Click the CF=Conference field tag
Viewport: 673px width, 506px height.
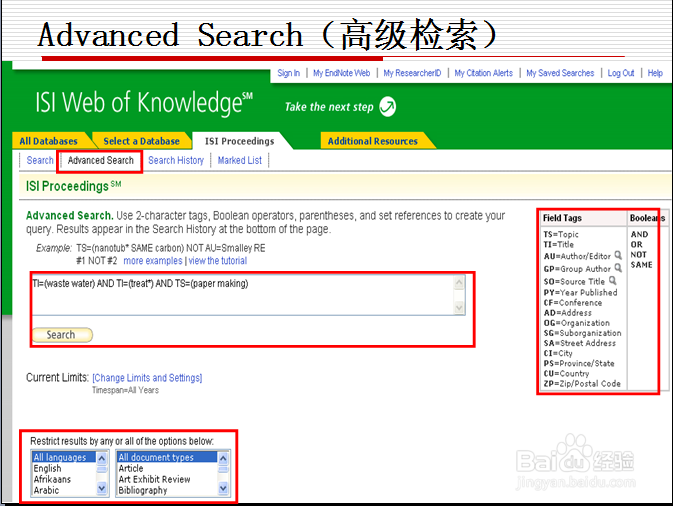coord(573,303)
